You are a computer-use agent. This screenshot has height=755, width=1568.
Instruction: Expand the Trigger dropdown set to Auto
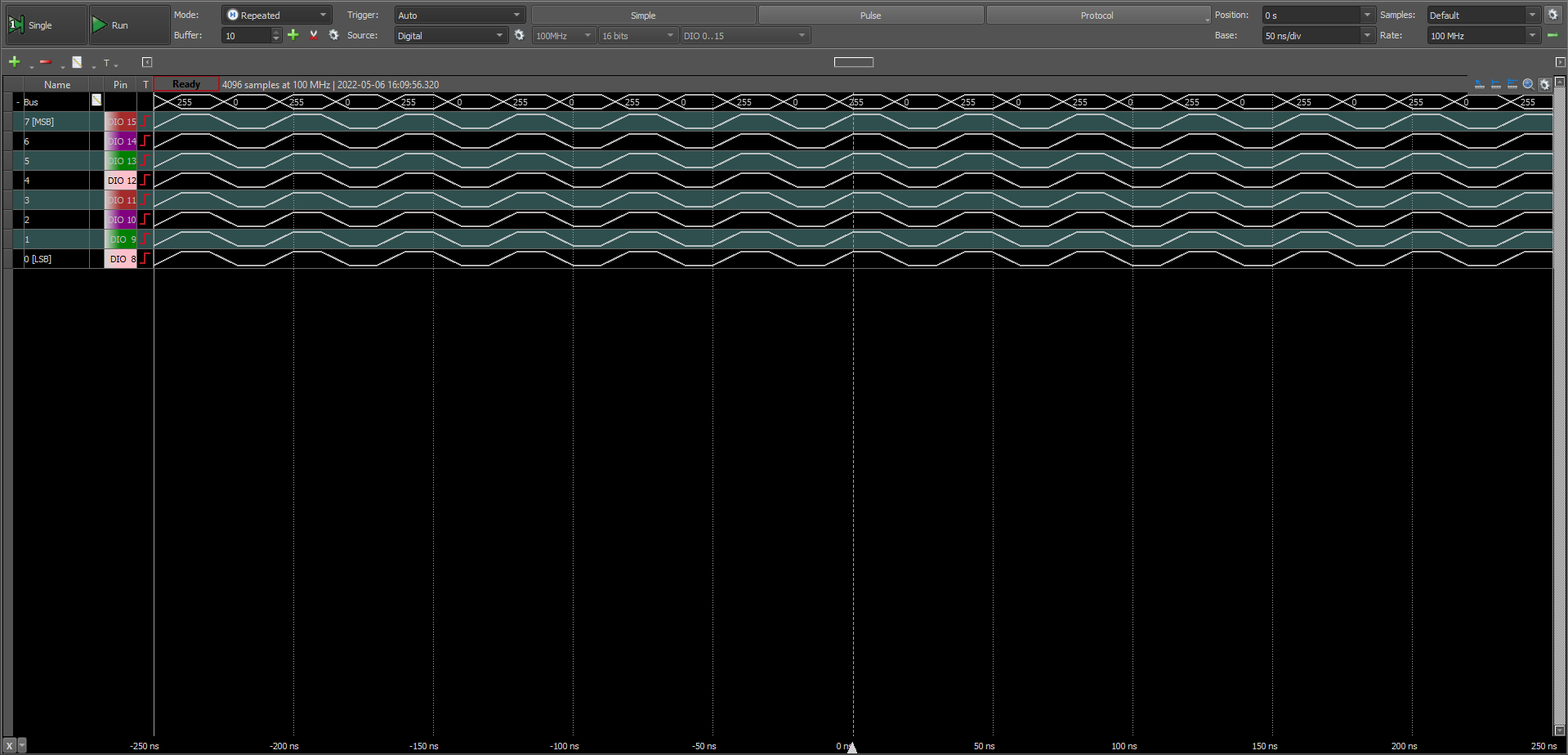(460, 15)
